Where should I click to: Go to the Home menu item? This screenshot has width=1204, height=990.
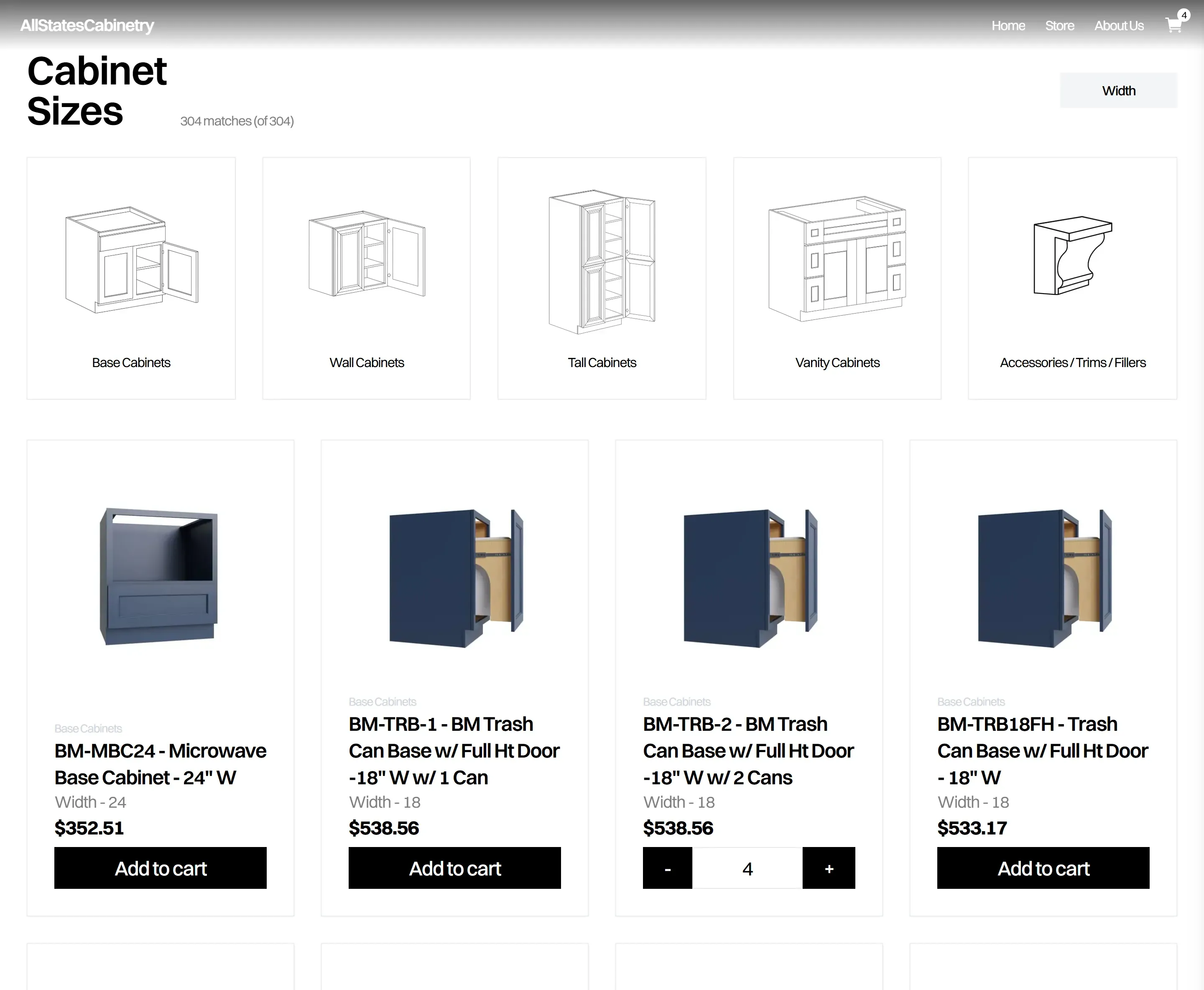point(1008,26)
